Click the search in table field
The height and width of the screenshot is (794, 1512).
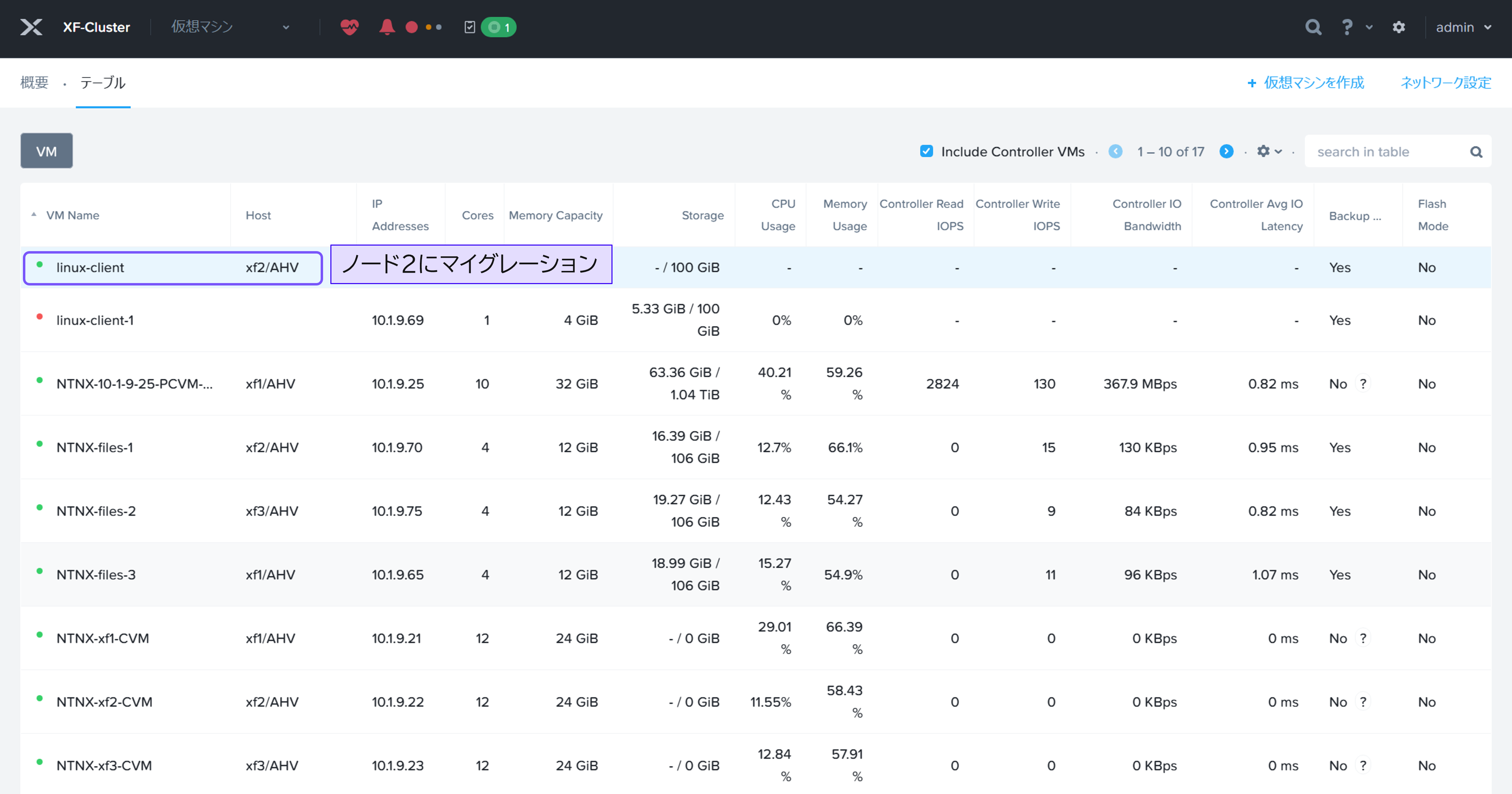tap(1388, 152)
